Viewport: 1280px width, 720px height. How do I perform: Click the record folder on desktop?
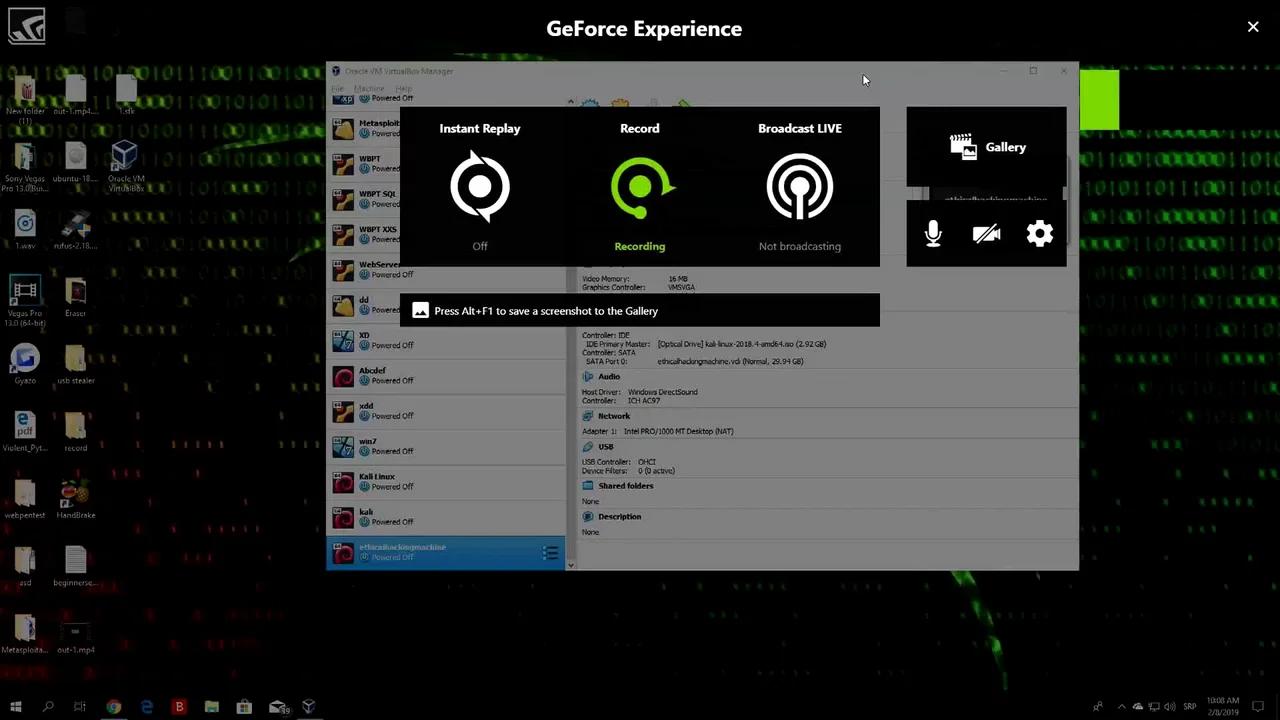(75, 432)
